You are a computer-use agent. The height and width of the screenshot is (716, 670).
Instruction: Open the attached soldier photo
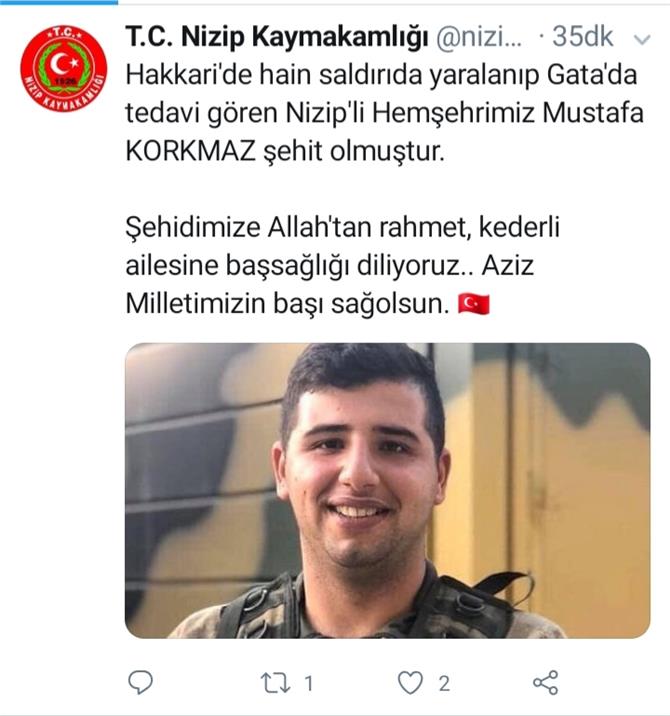(x=387, y=490)
